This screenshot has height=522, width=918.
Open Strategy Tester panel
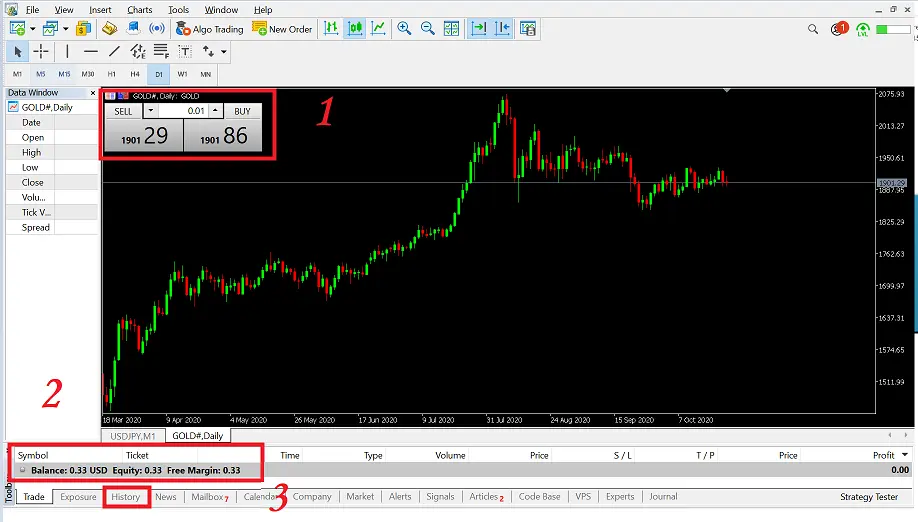click(x=869, y=496)
